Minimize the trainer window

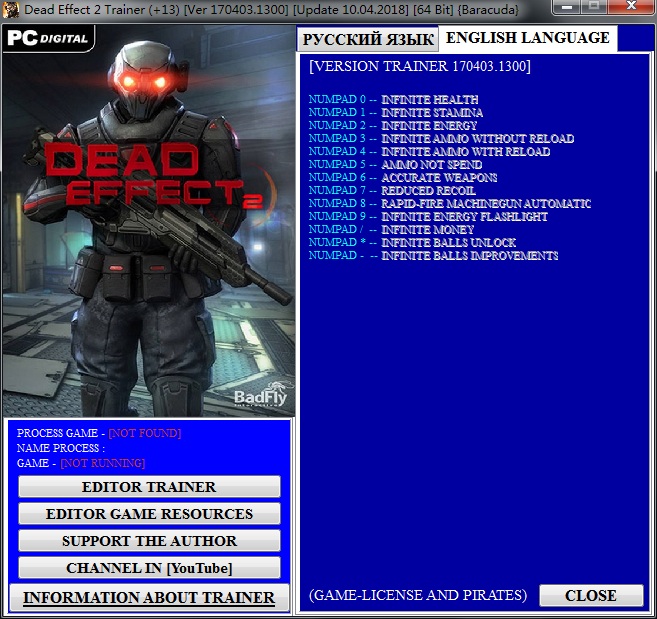coord(567,7)
